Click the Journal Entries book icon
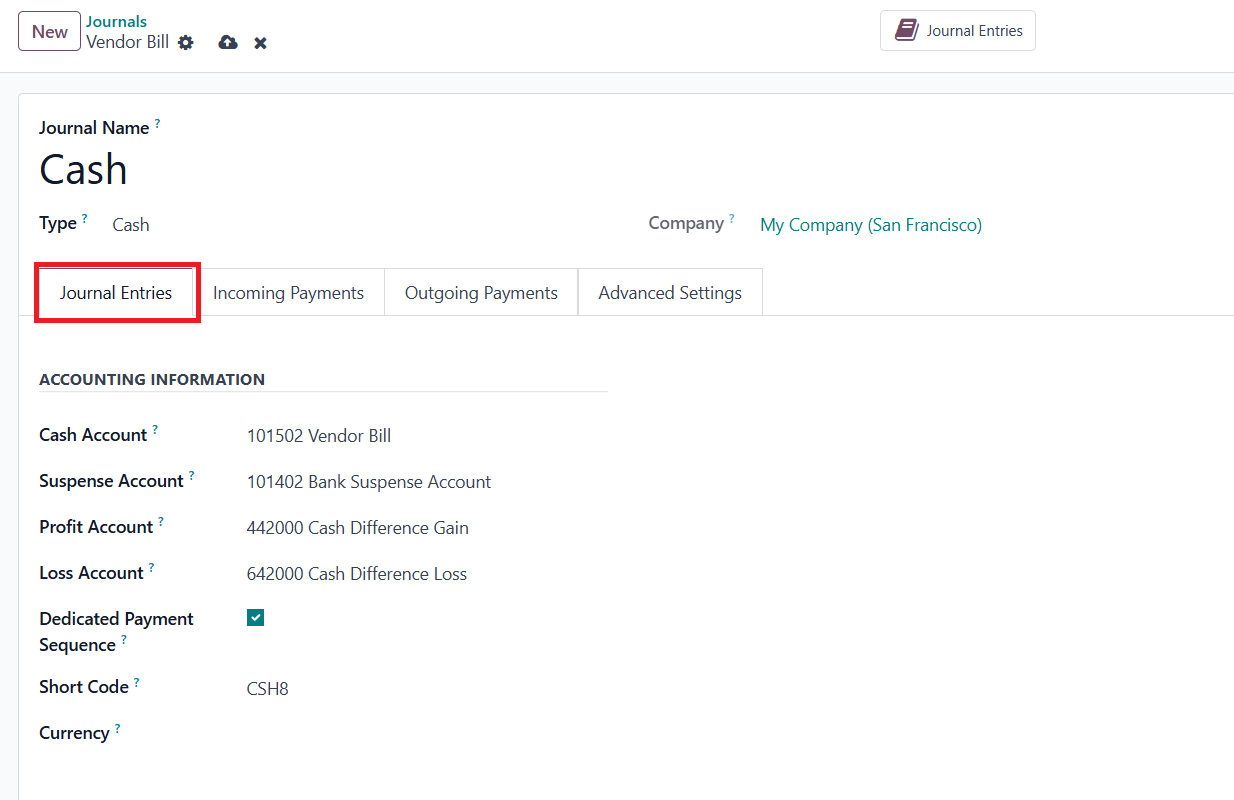This screenshot has height=800, width=1234. coord(906,30)
